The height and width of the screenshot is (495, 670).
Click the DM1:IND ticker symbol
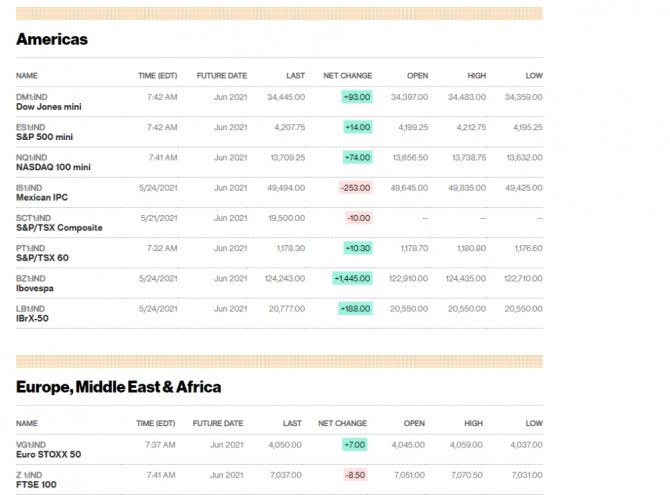(x=32, y=96)
